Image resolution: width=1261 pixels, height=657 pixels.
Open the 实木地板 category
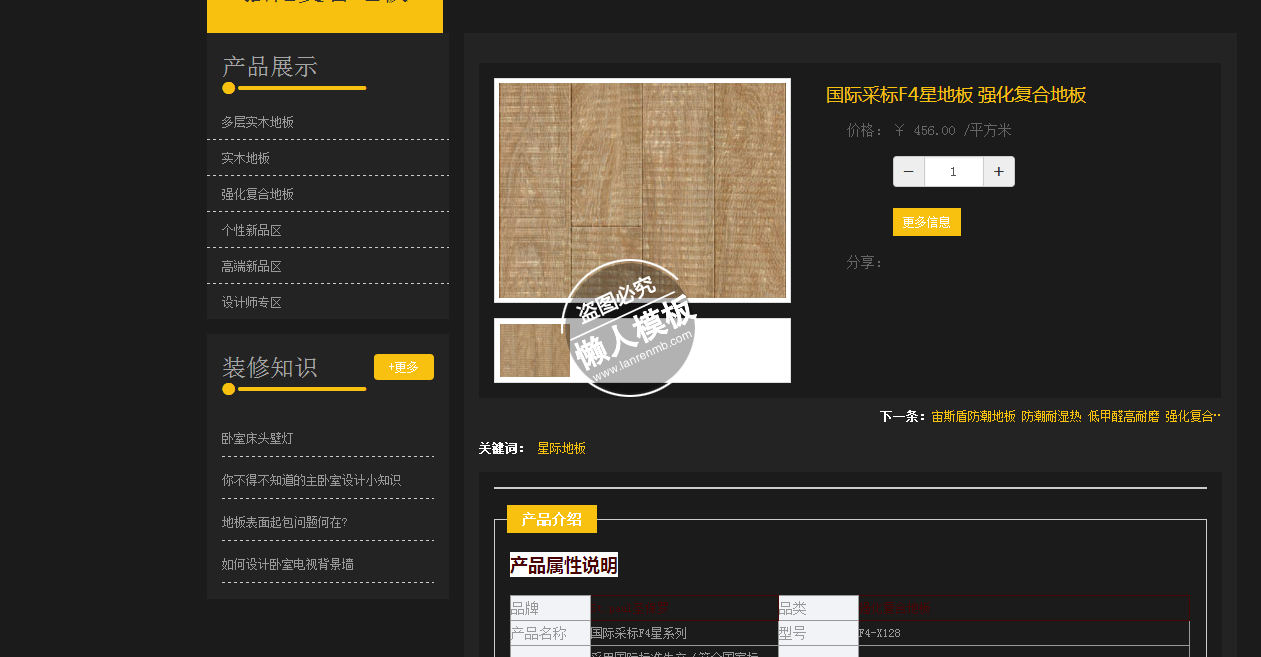point(245,158)
